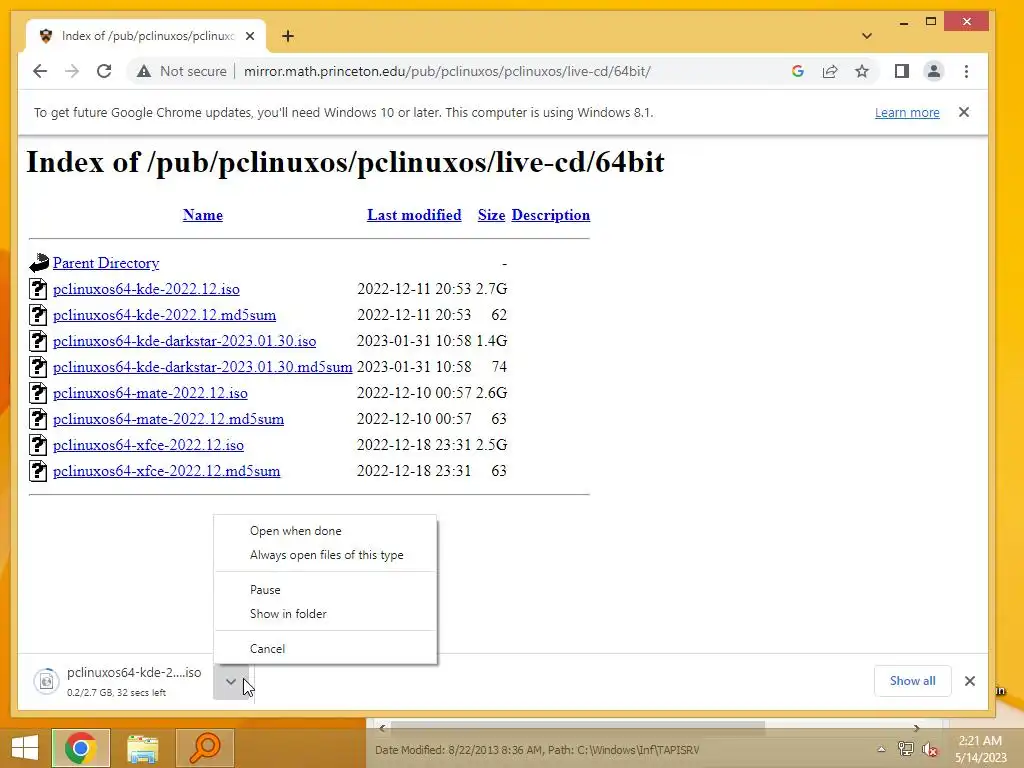Bookmark this page with star icon
The image size is (1024, 768).
click(x=862, y=71)
